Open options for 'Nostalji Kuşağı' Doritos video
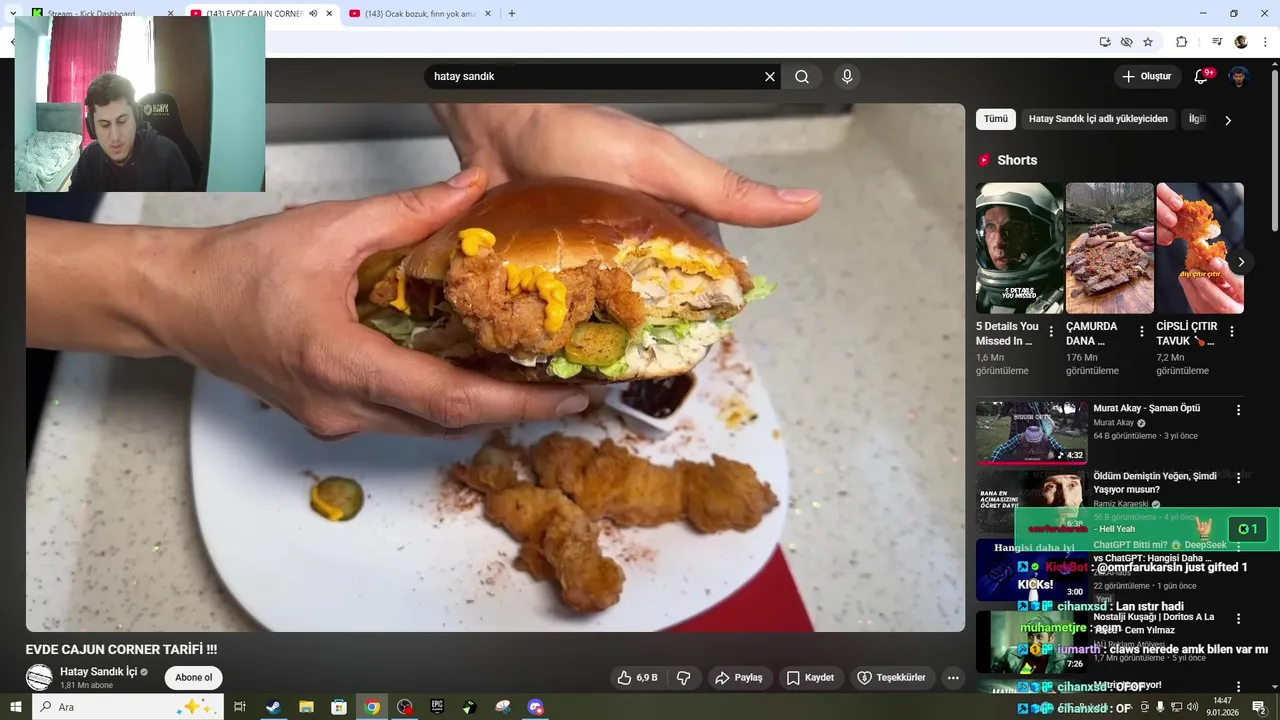This screenshot has height=720, width=1280. click(1238, 619)
